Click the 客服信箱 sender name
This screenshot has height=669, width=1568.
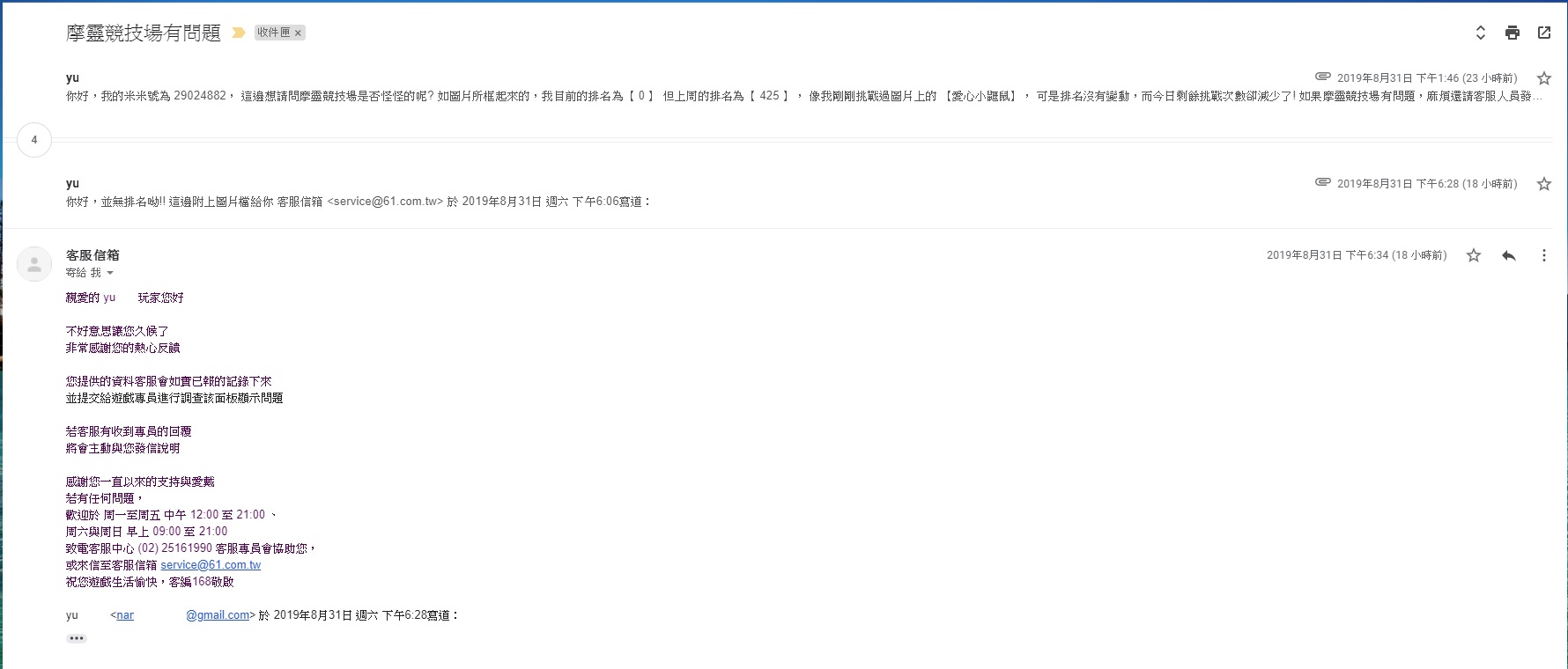(x=92, y=255)
